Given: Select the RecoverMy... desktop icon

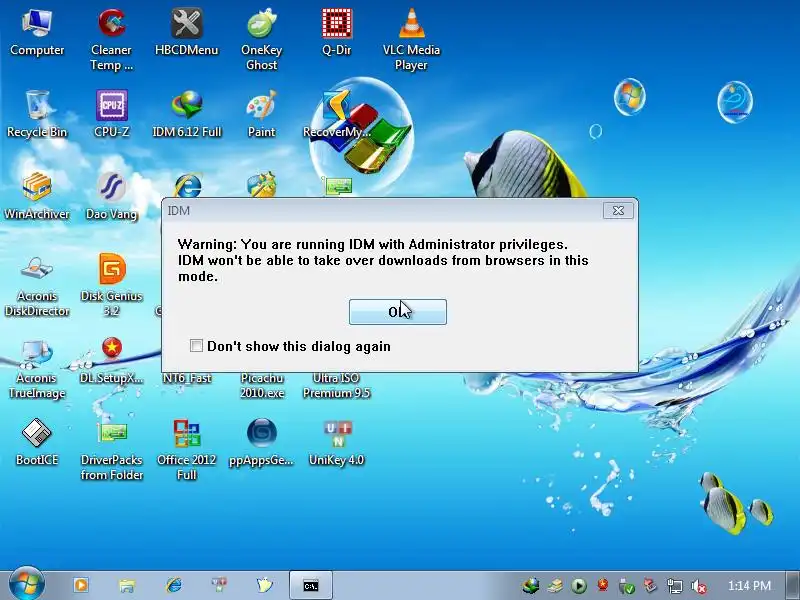Looking at the screenshot, I should click(336, 114).
